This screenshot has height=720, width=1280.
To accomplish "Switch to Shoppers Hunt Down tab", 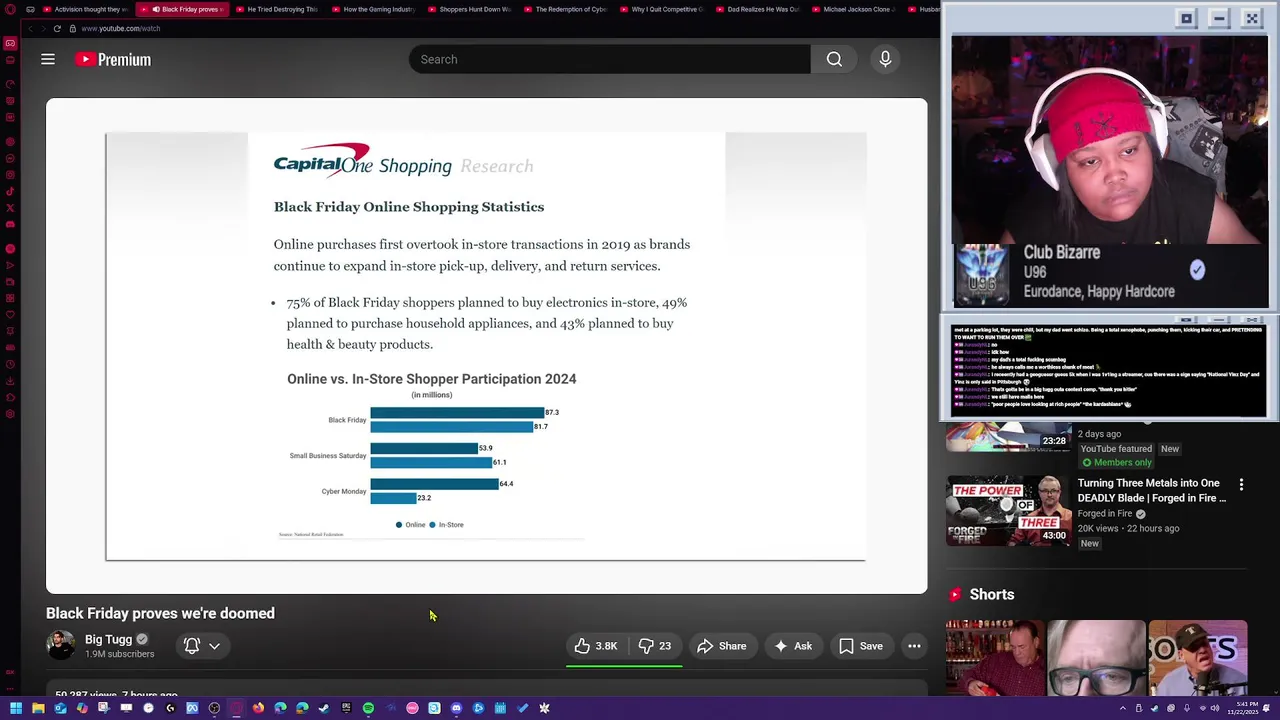I will click(x=468, y=9).
